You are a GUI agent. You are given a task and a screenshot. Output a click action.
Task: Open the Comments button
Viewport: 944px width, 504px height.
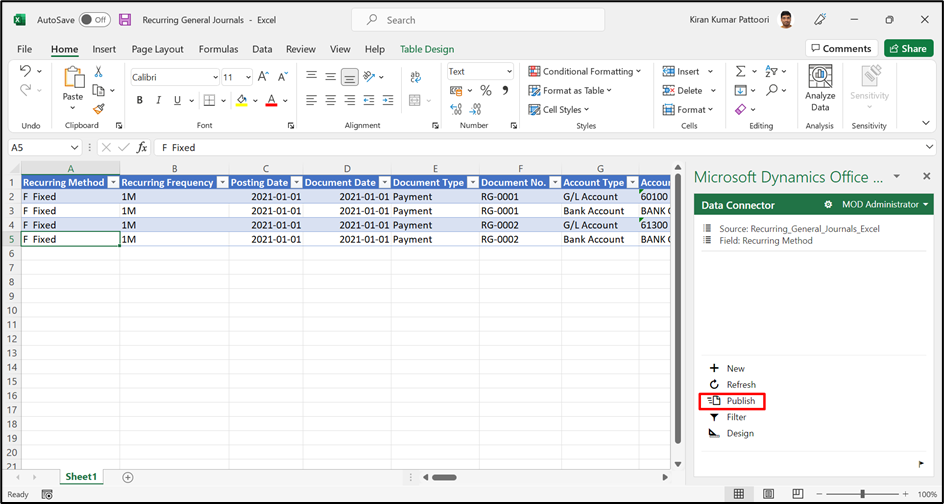(841, 49)
